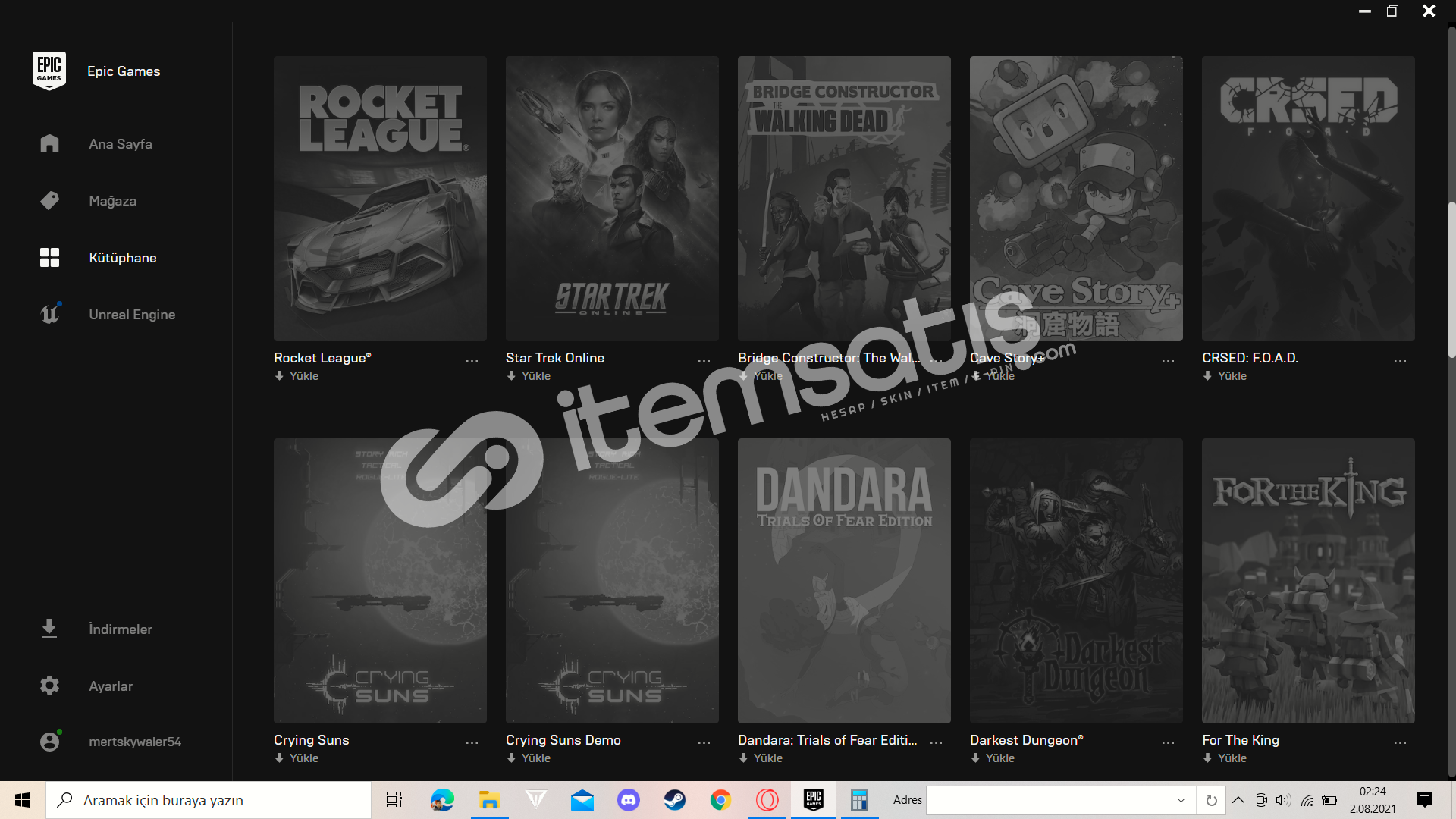The image size is (1456, 819).
Task: Expand the Adres toolbar dropdown arrow
Action: (x=1181, y=800)
